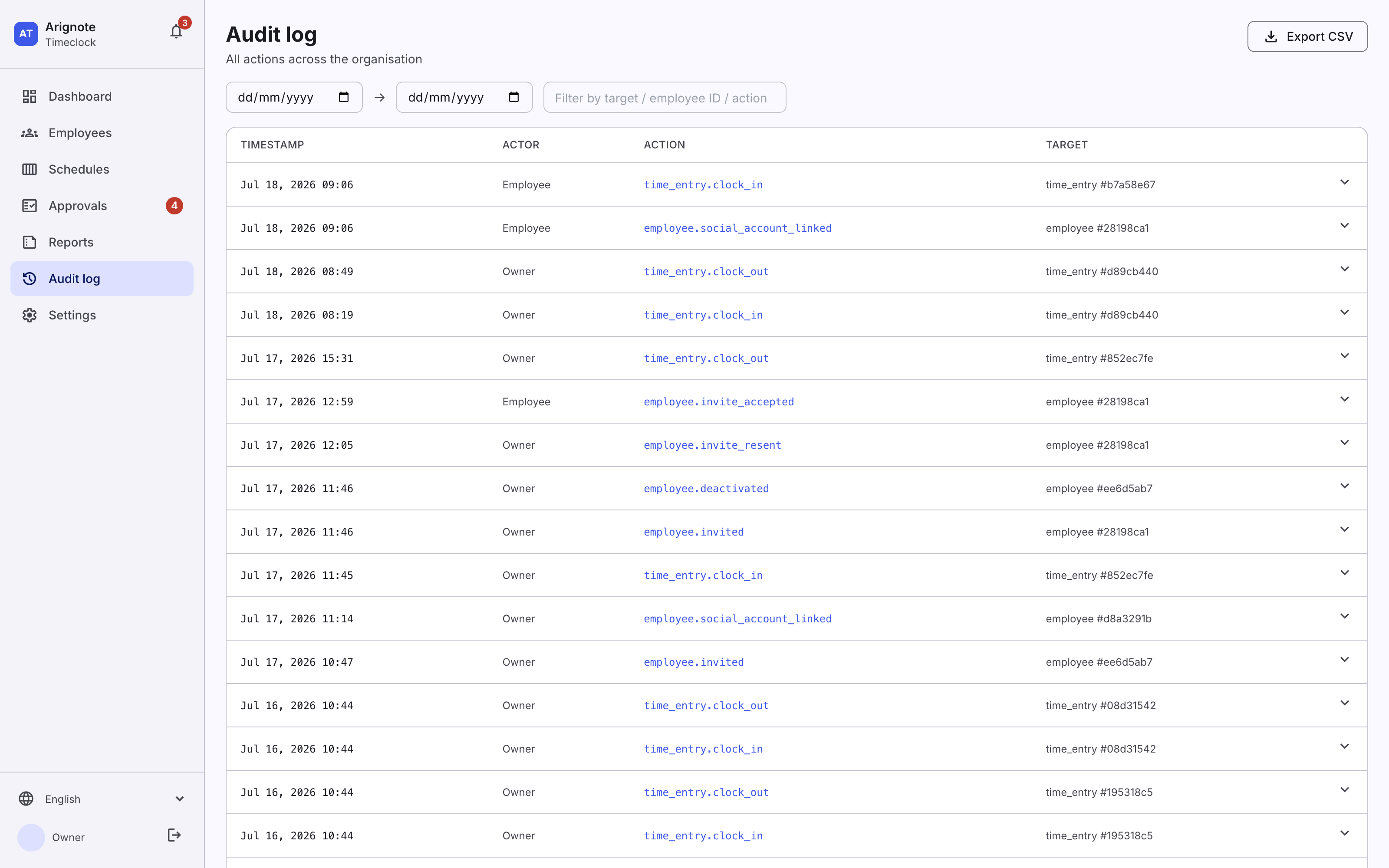The width and height of the screenshot is (1389, 868).
Task: Select target time_entry #b7a58e67
Action: [1100, 185]
